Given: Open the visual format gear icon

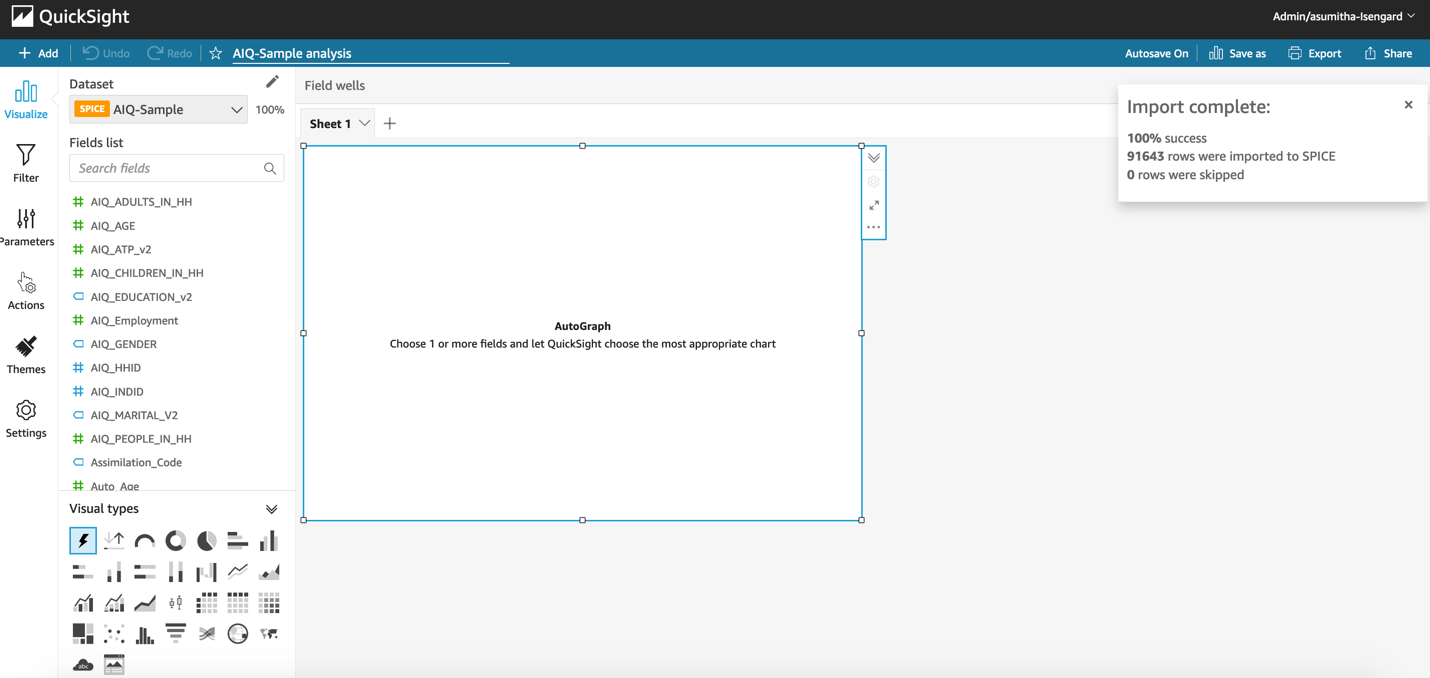Looking at the screenshot, I should [x=874, y=182].
